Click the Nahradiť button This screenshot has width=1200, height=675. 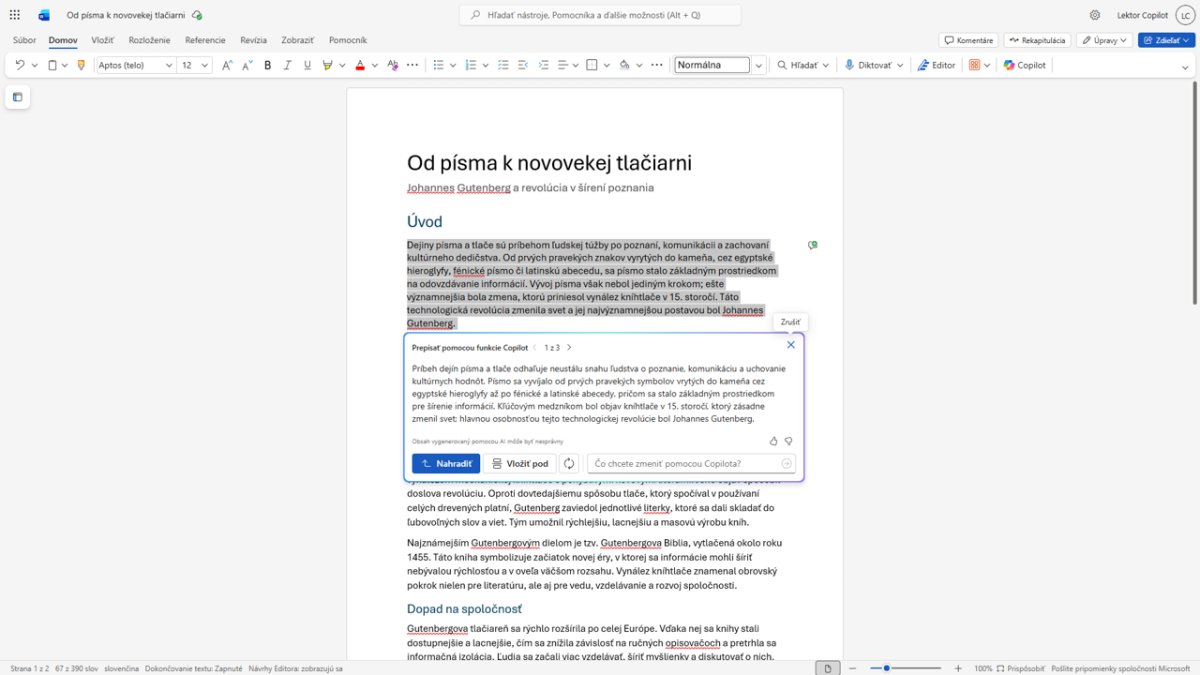click(x=446, y=464)
